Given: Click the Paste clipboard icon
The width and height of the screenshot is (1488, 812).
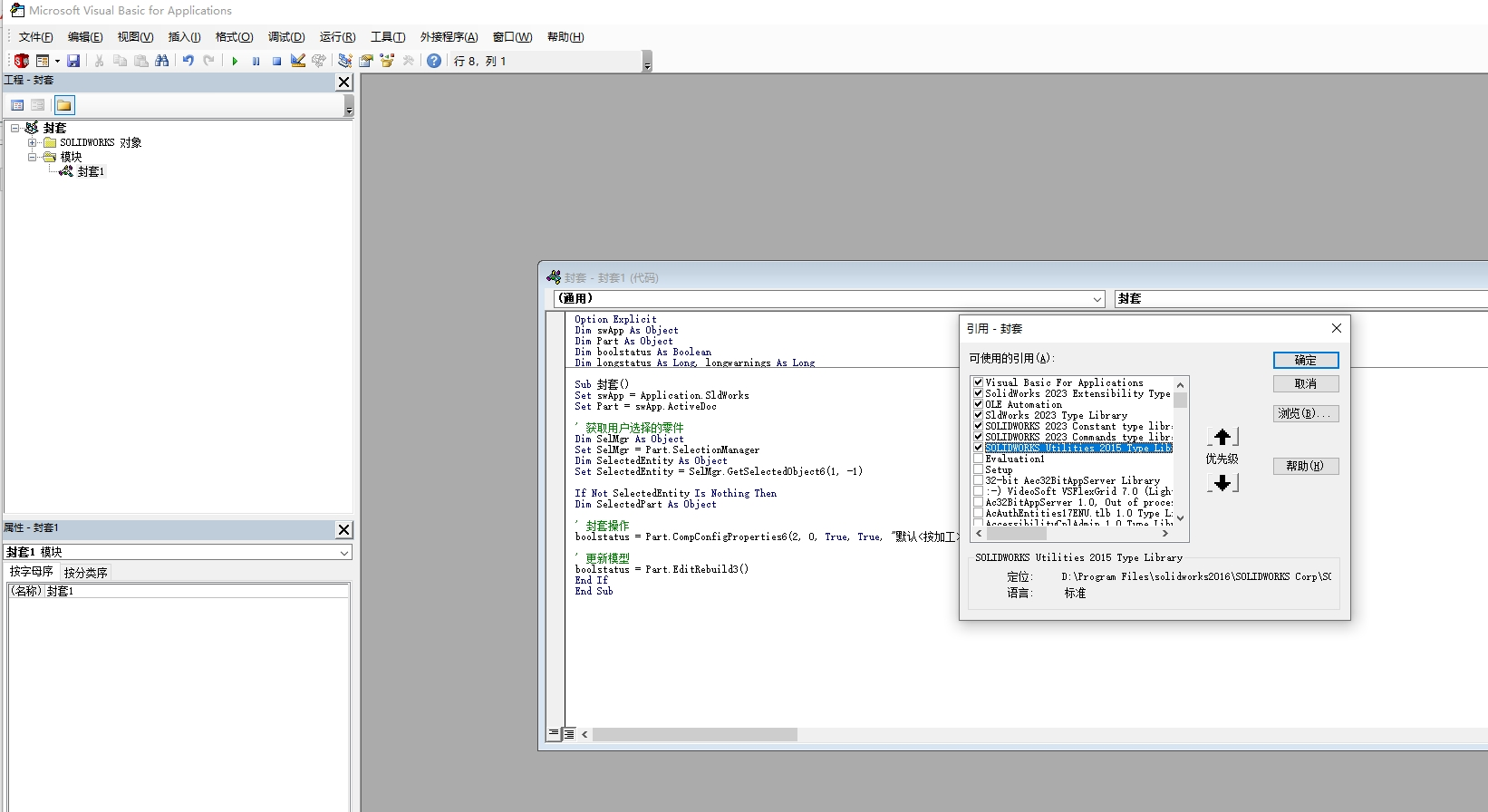Looking at the screenshot, I should (x=141, y=61).
